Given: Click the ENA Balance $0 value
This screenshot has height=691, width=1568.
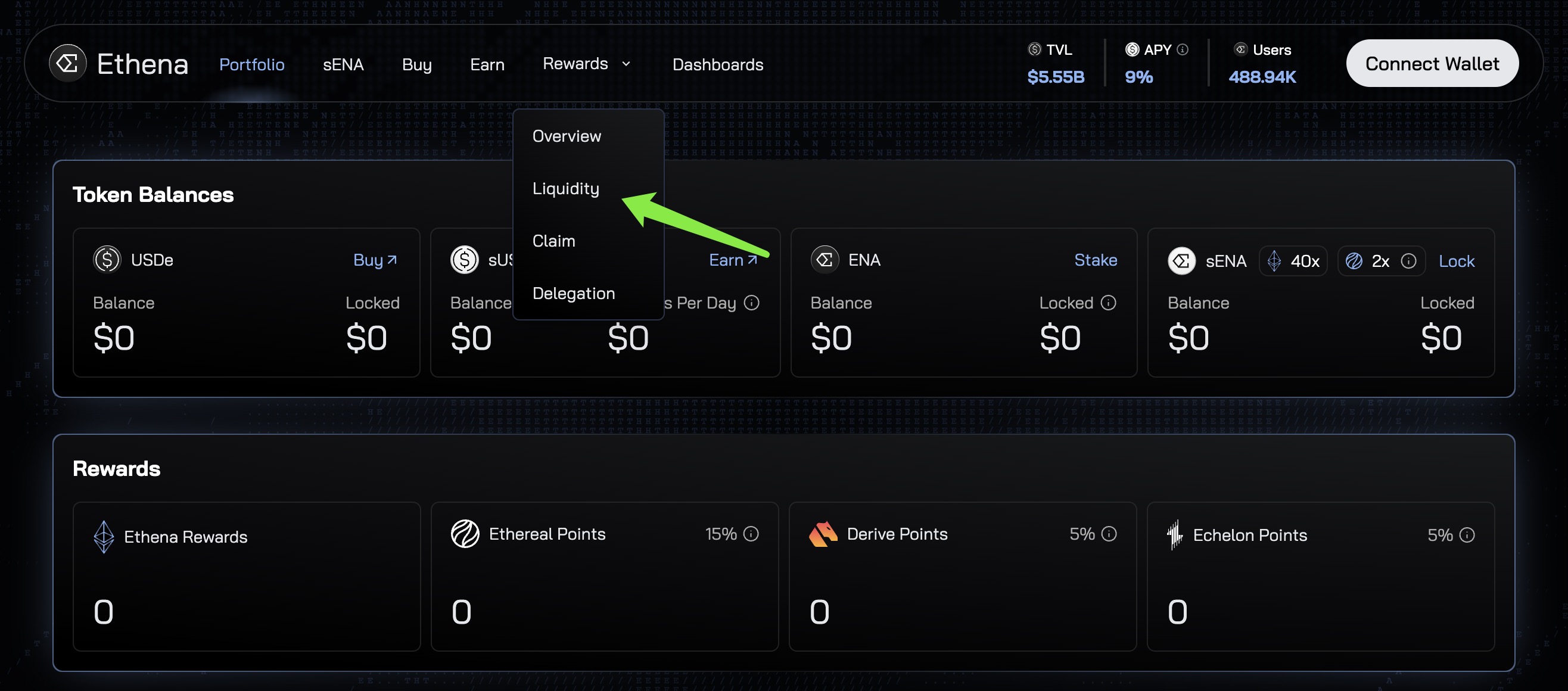Looking at the screenshot, I should [831, 338].
